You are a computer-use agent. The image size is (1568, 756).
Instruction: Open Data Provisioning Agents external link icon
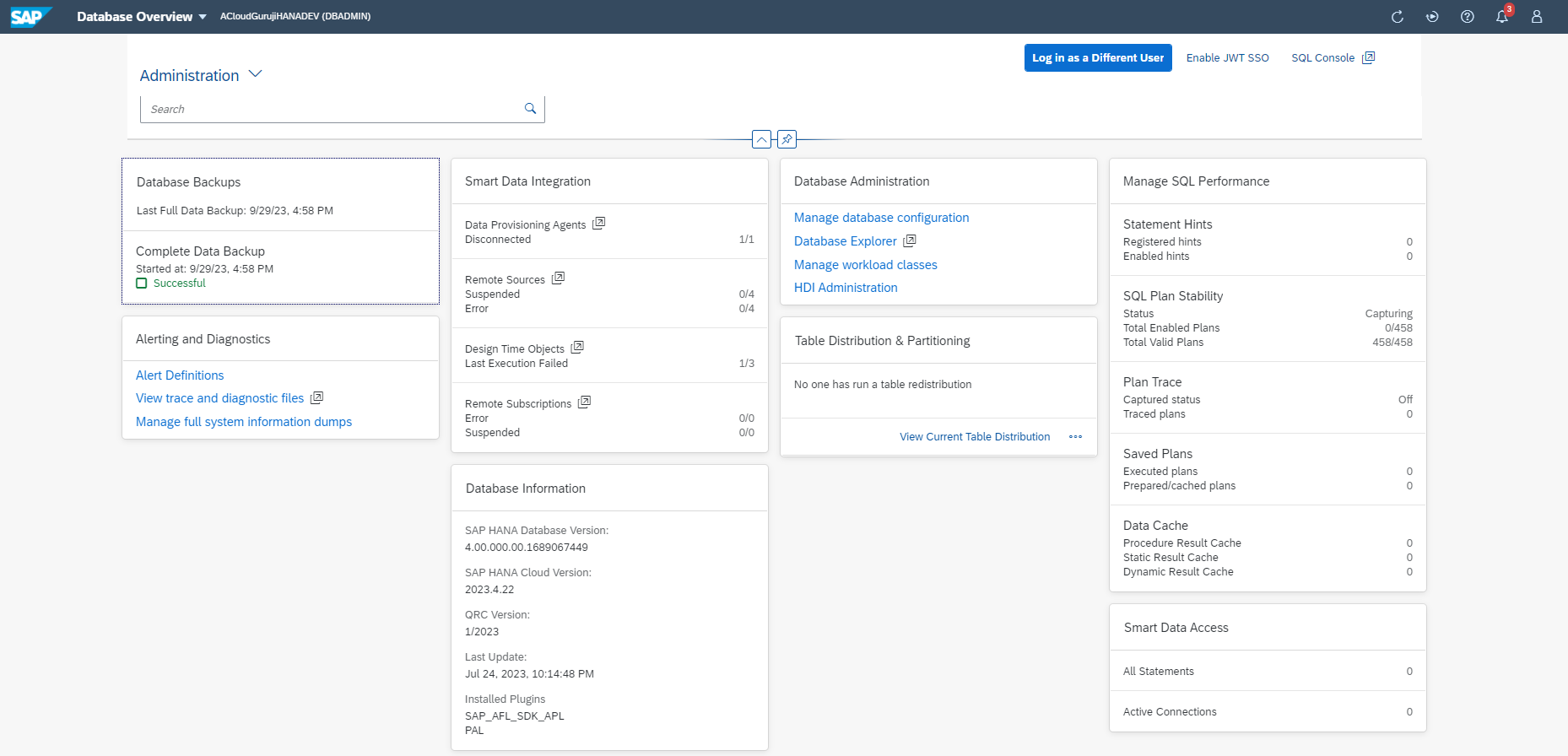pyautogui.click(x=599, y=224)
